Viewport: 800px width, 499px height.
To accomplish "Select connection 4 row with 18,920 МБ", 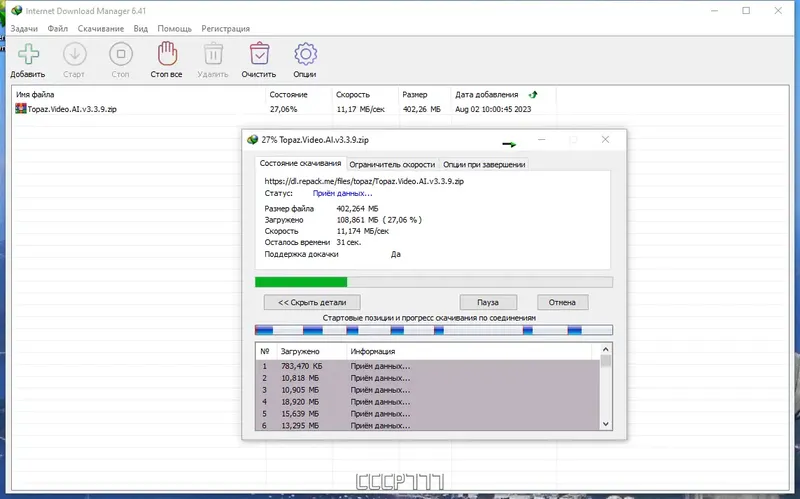I will (428, 402).
